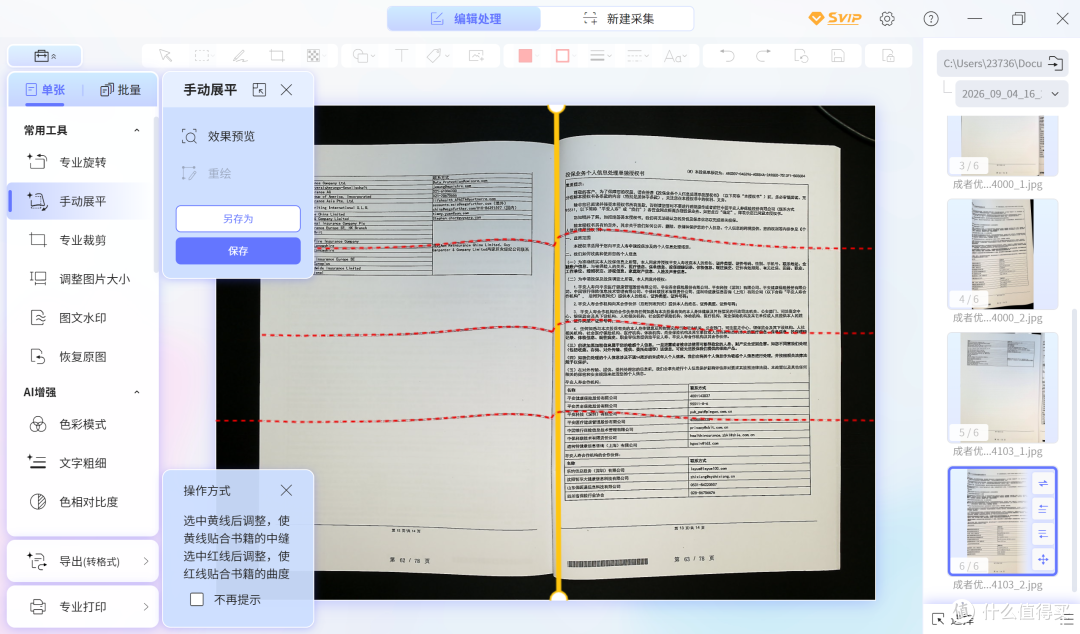Click the C:\Users\23736\Docu path field
The width and height of the screenshot is (1080, 634).
(993, 63)
